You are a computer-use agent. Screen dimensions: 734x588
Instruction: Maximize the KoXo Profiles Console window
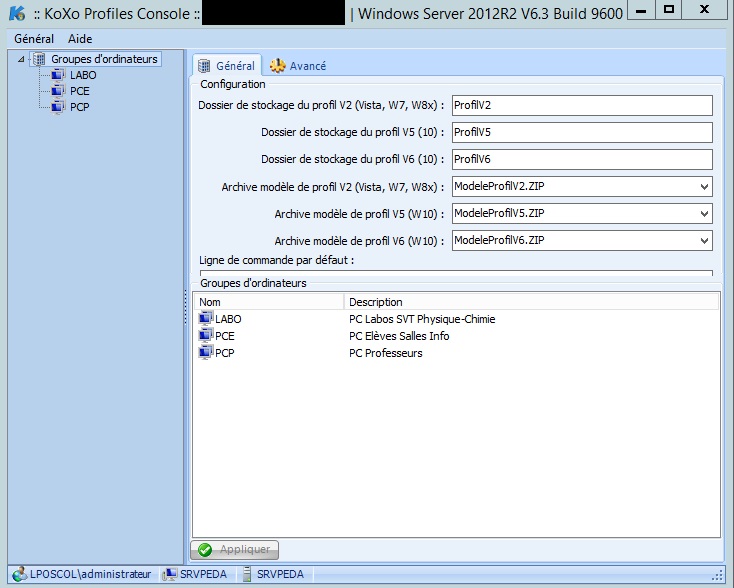pos(669,9)
